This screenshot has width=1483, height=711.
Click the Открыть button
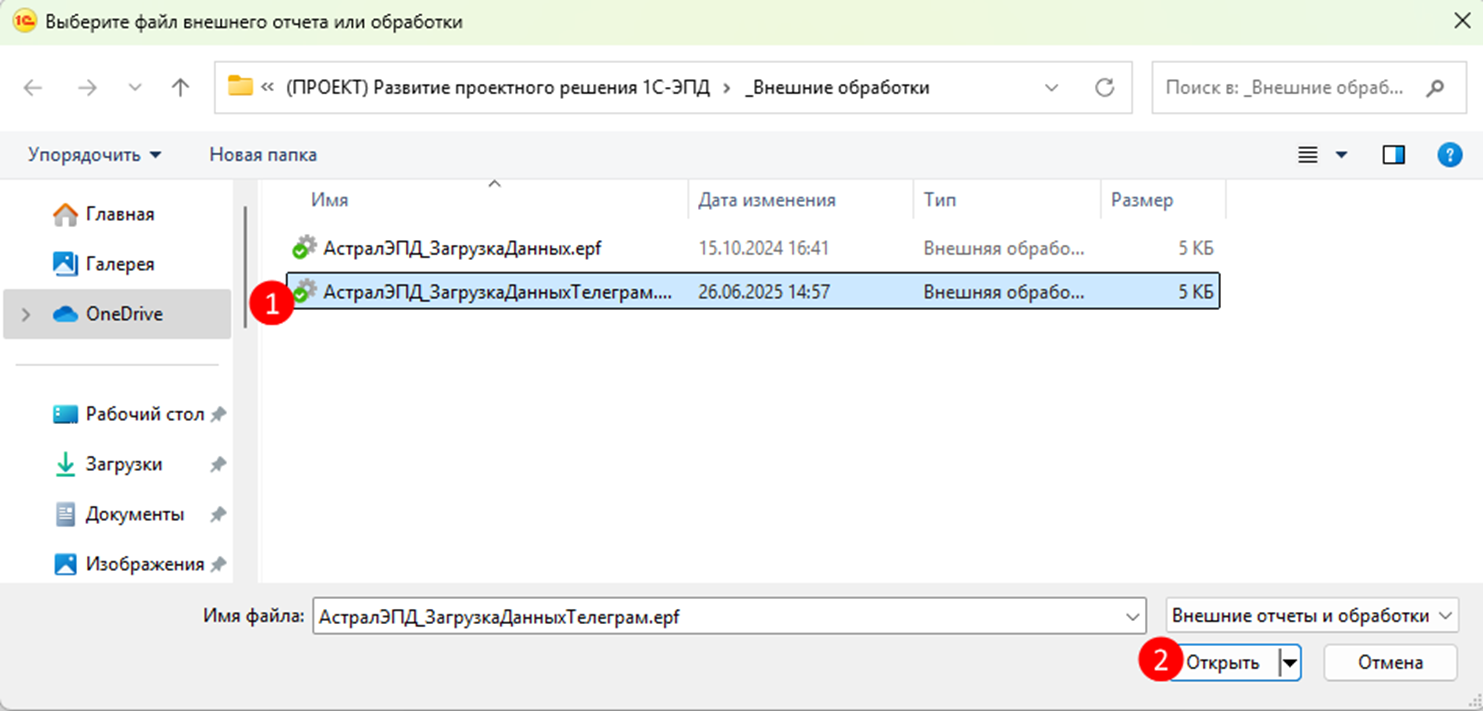pyautogui.click(x=1223, y=662)
